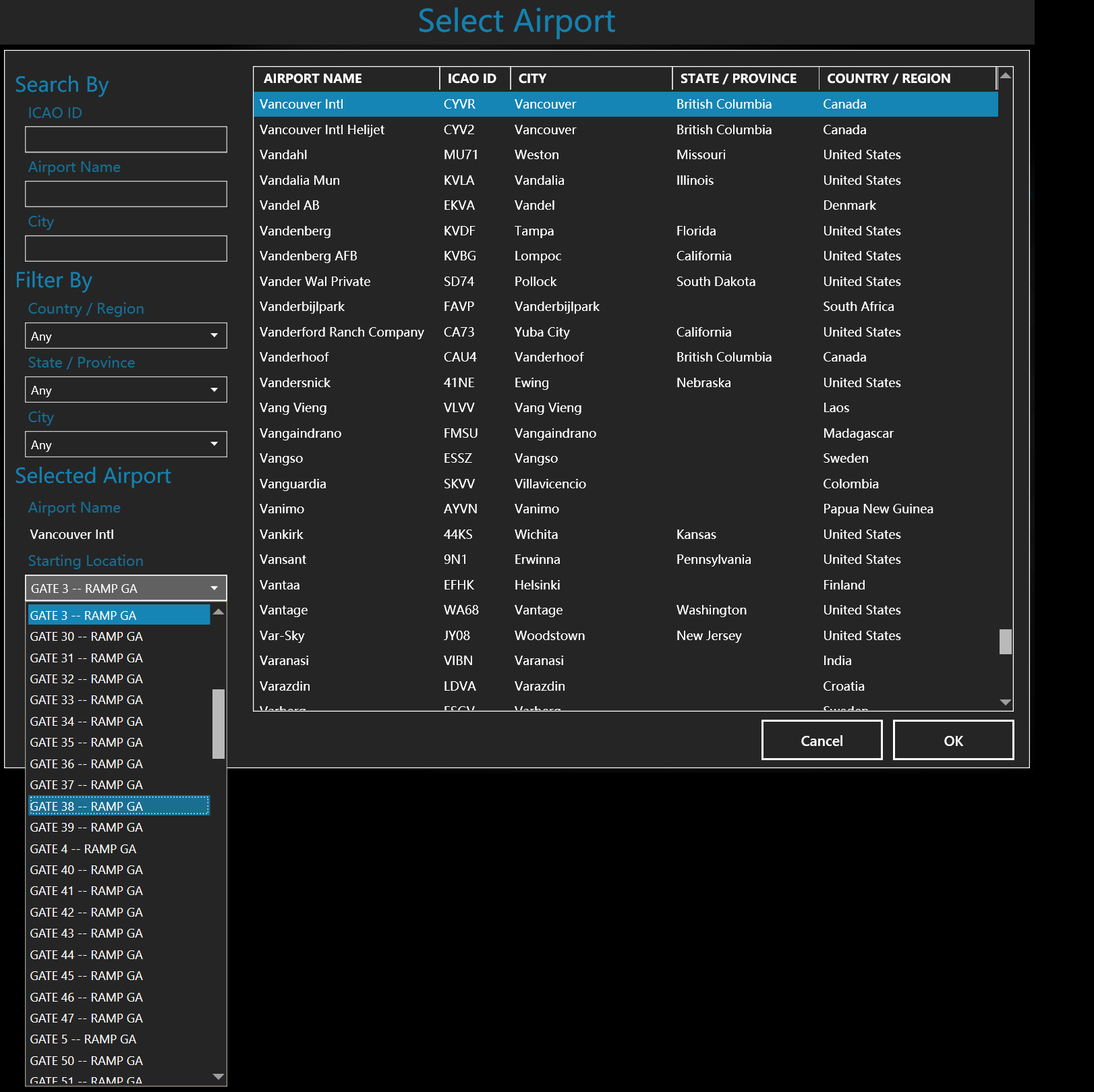This screenshot has height=1092, width=1094.
Task: Click the City search text box
Action: tap(125, 249)
